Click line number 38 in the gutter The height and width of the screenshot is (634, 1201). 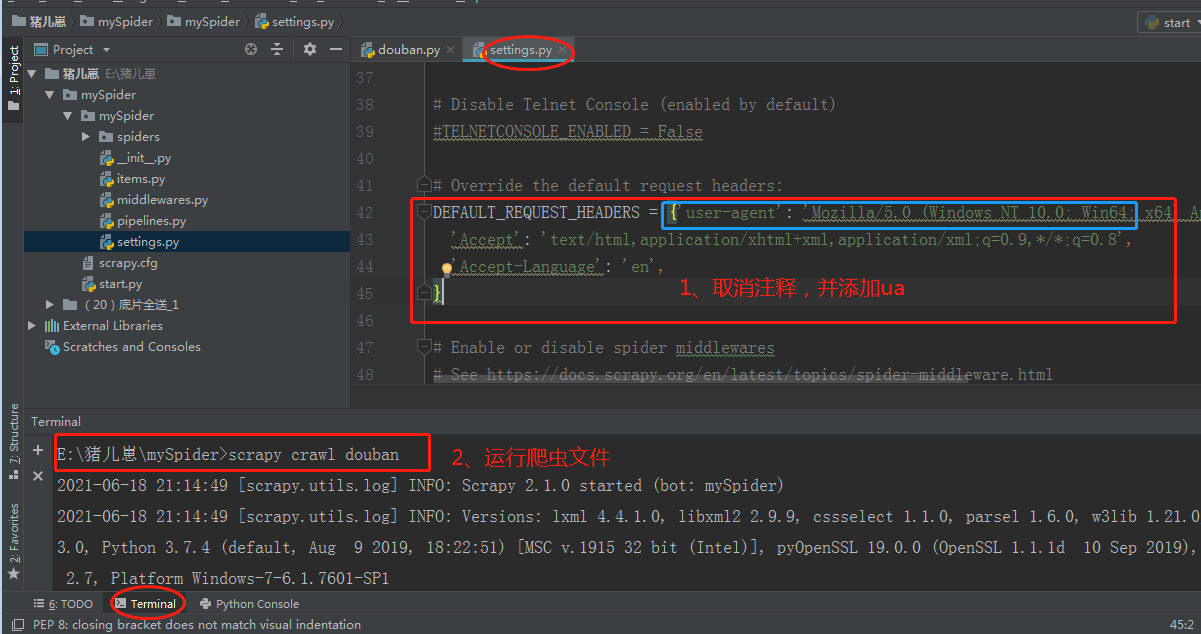pyautogui.click(x=364, y=104)
